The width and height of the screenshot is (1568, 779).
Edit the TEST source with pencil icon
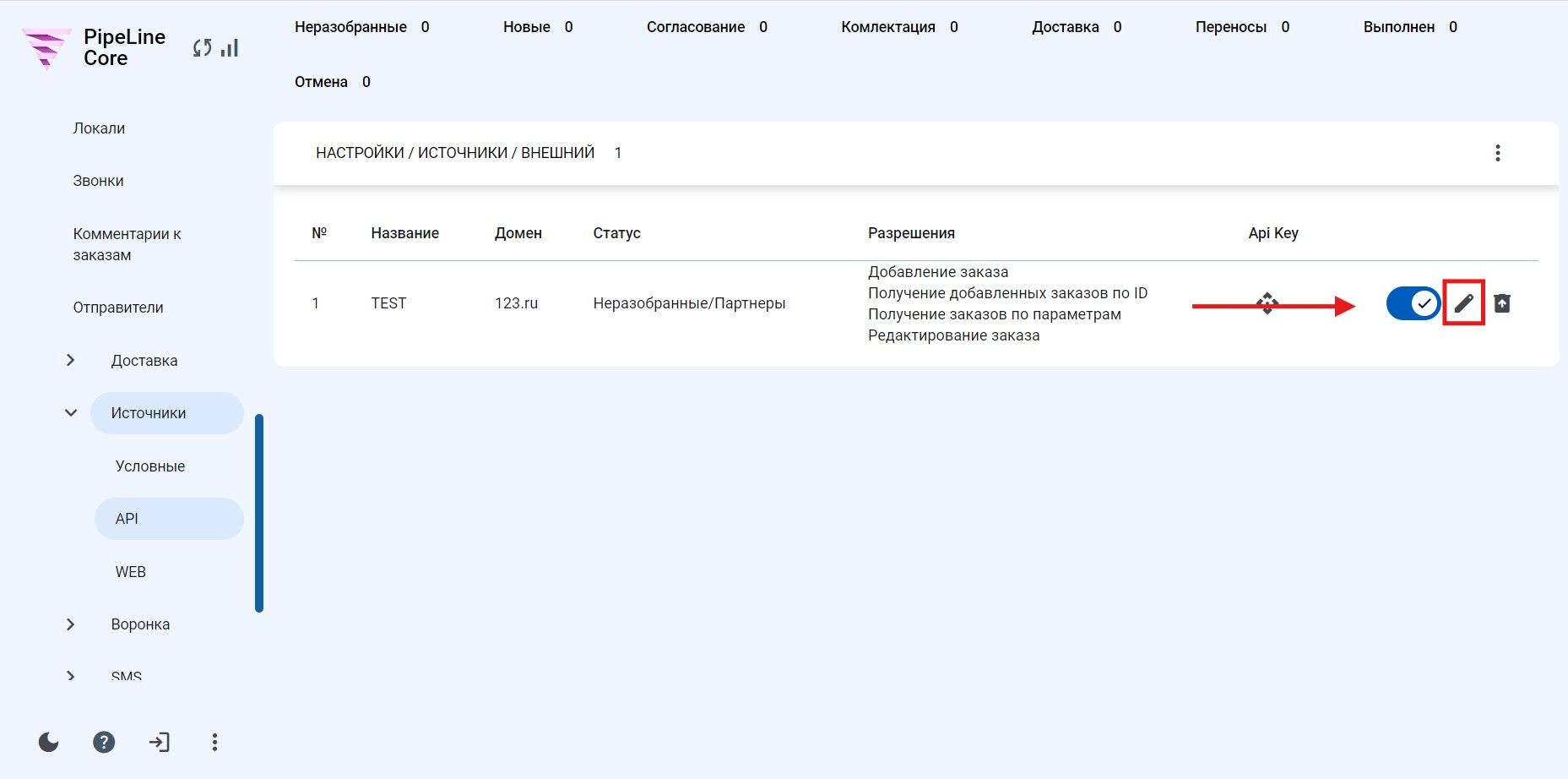point(1463,302)
